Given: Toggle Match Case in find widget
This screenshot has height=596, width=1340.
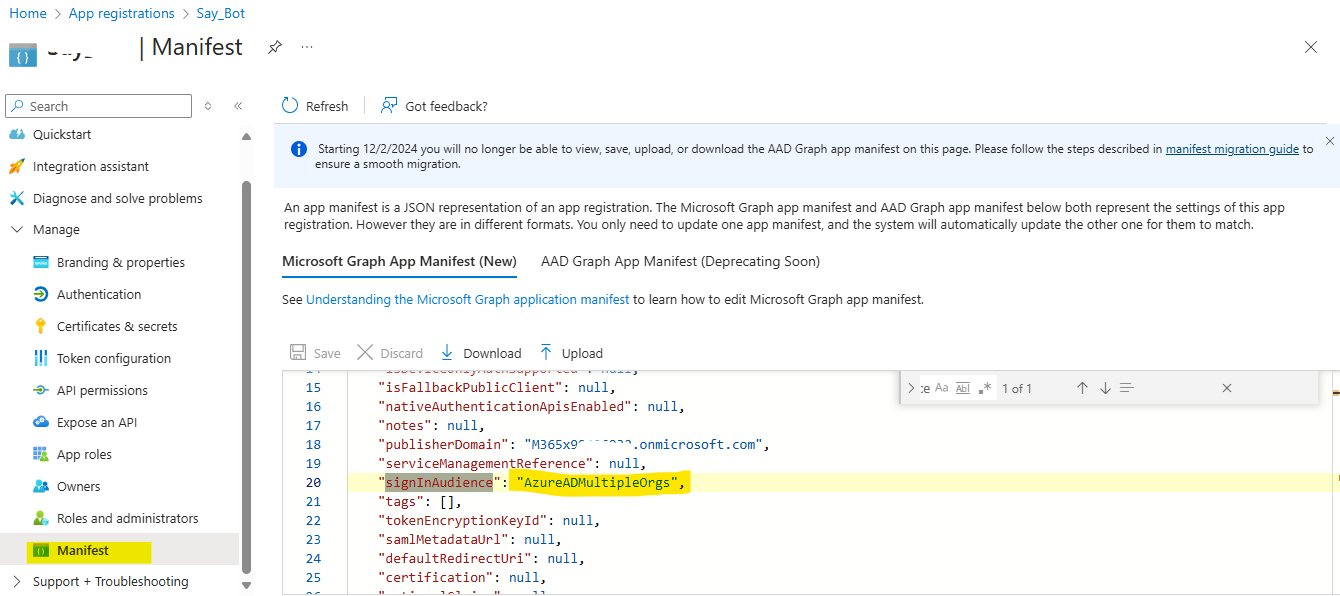Looking at the screenshot, I should pyautogui.click(x=941, y=388).
